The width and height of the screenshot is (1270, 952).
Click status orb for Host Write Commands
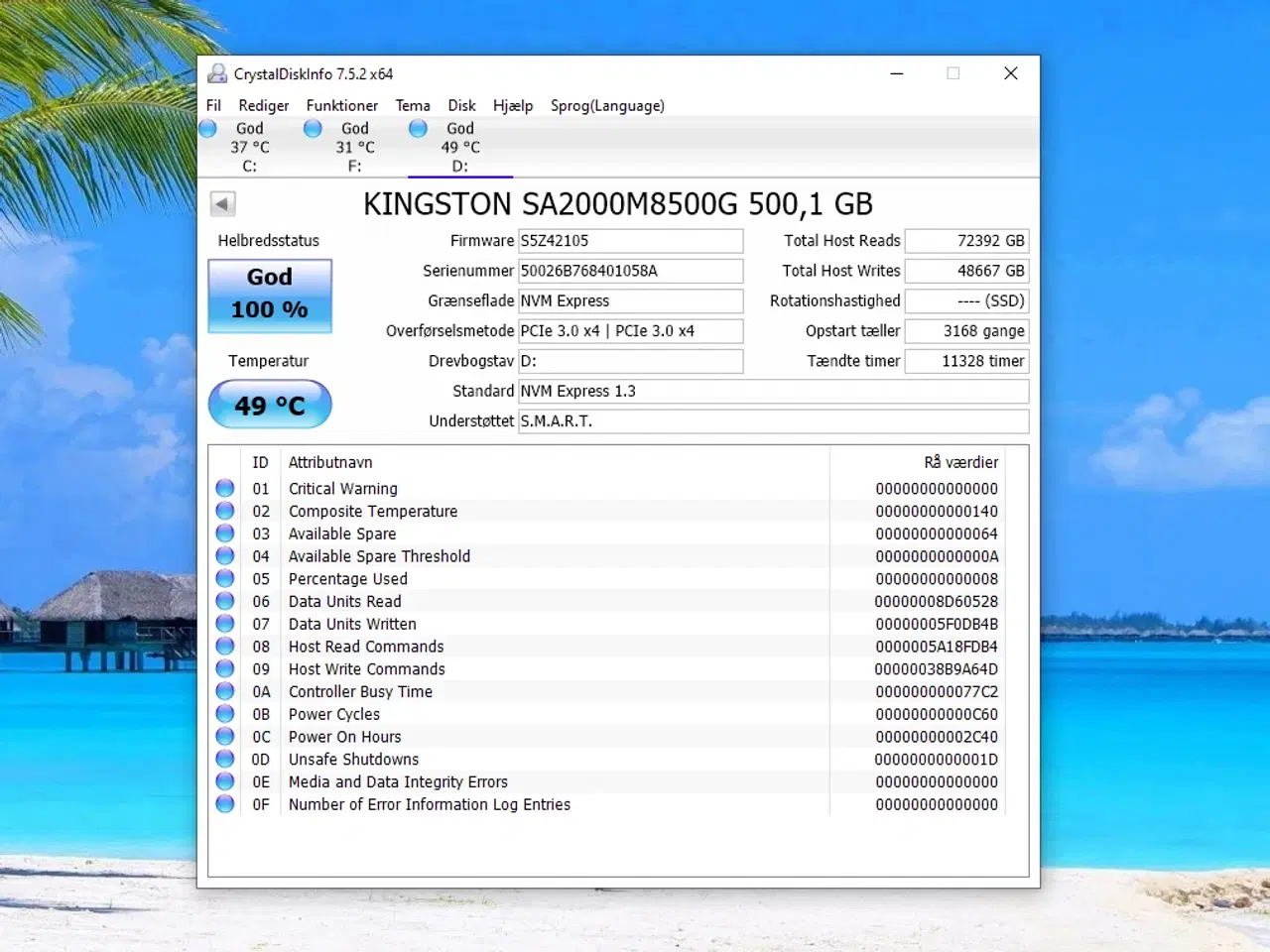(x=225, y=669)
